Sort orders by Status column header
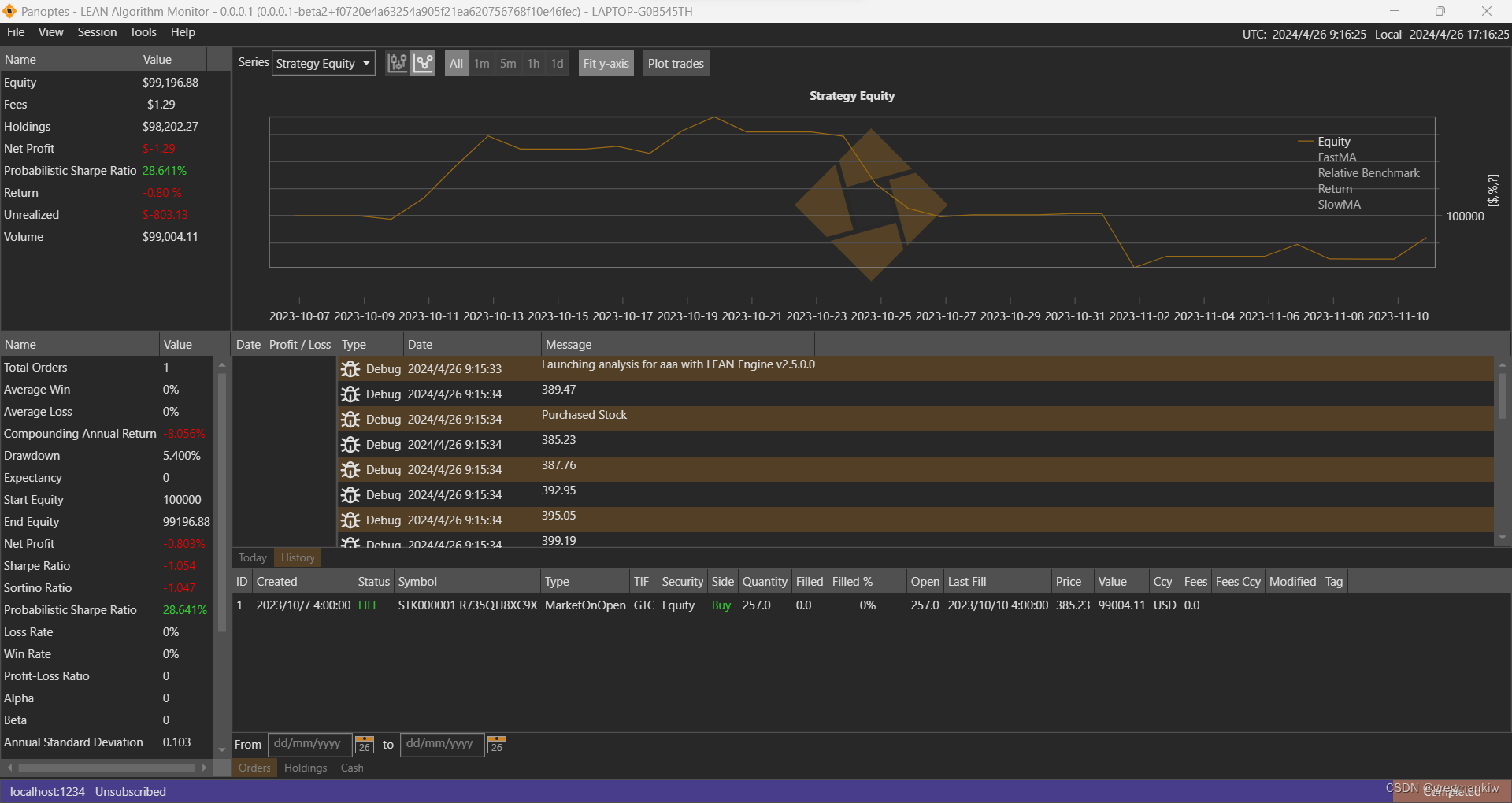 373,582
